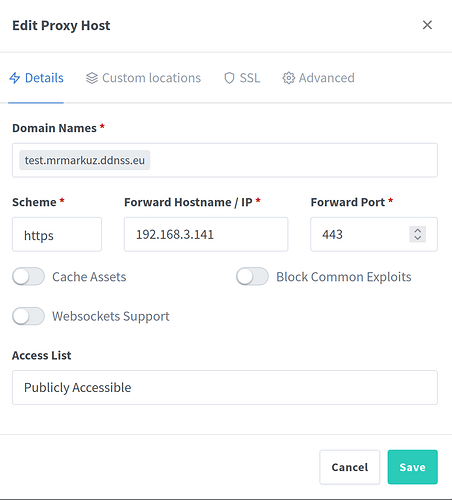Screen dimensions: 452x500
Task: Open the Advanced tab
Action: [x=319, y=78]
